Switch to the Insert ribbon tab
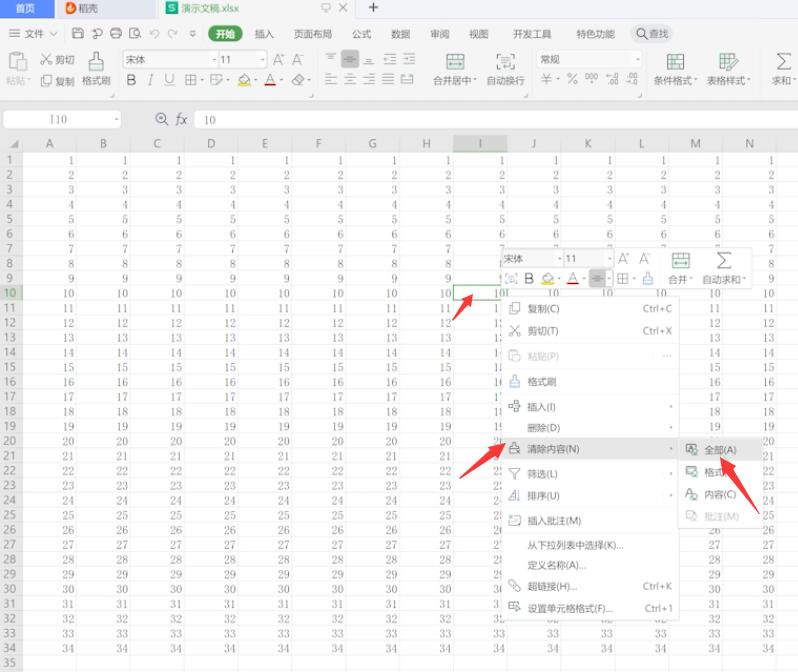 pos(264,34)
